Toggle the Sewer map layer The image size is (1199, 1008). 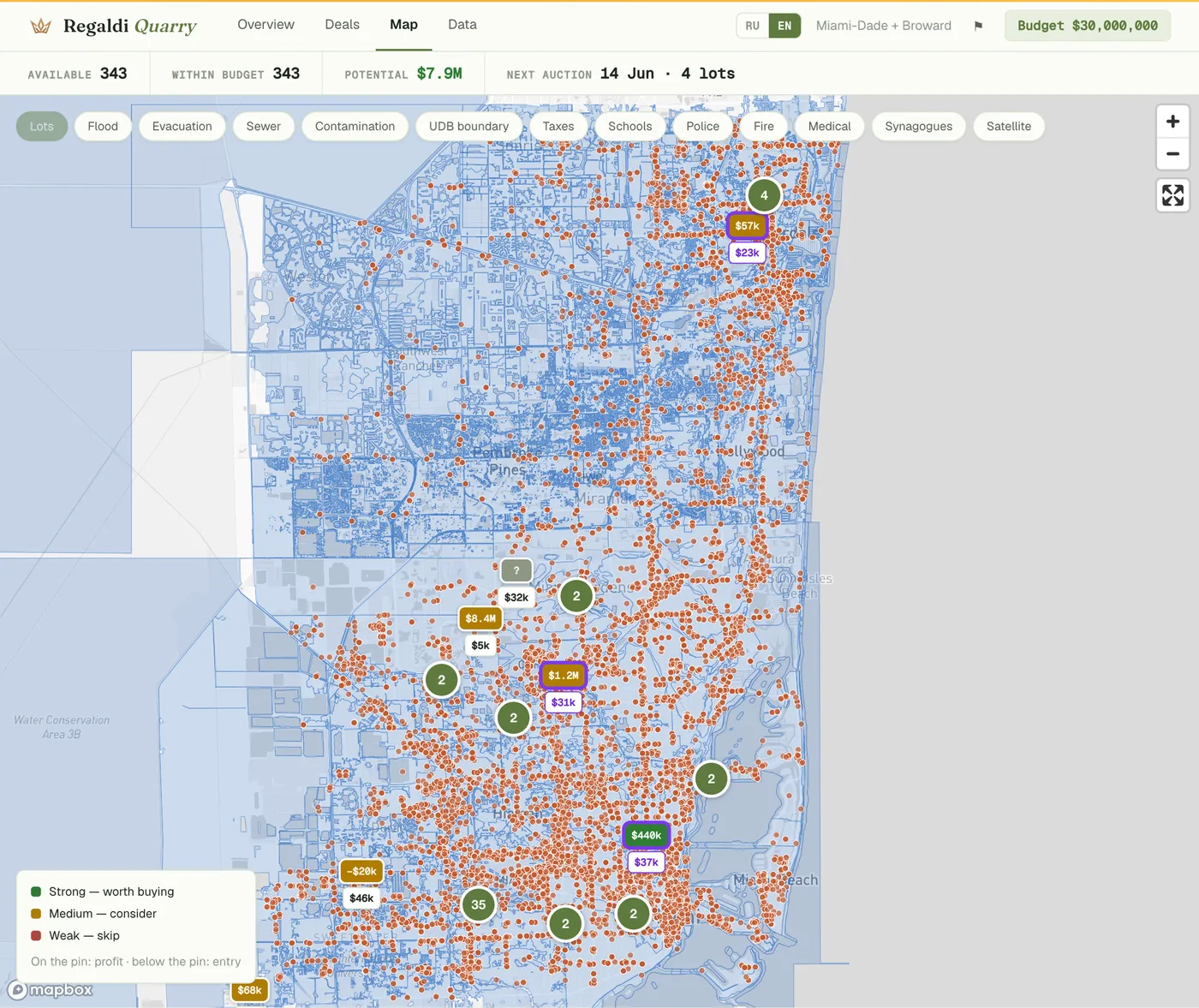pyautogui.click(x=264, y=126)
